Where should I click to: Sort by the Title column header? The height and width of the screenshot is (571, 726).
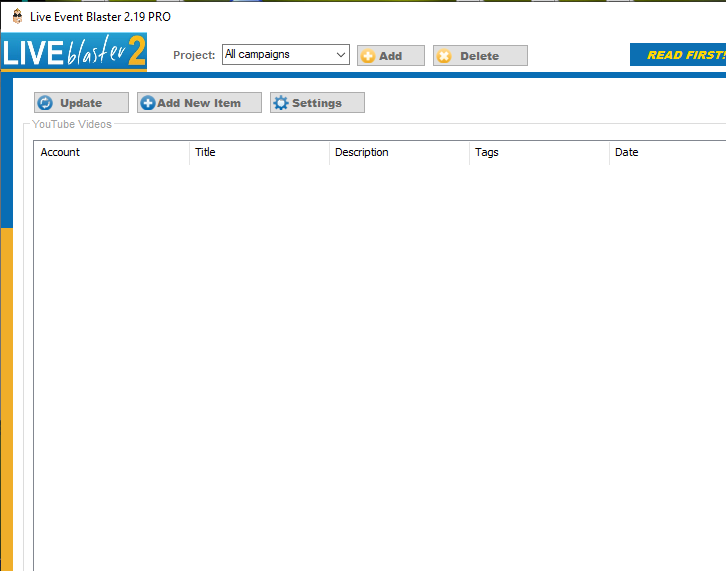(x=259, y=152)
